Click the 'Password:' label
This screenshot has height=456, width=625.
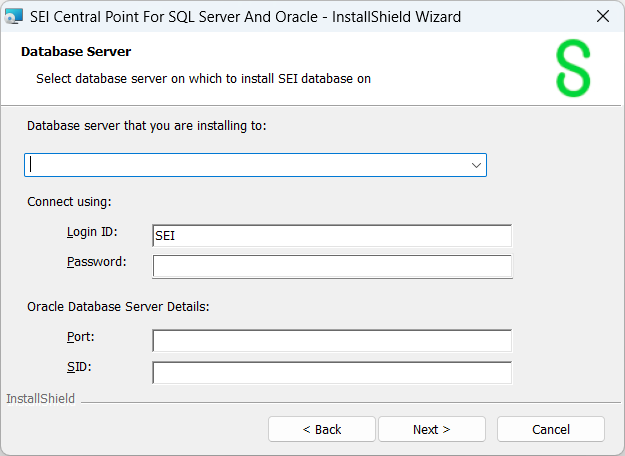[x=96, y=262]
